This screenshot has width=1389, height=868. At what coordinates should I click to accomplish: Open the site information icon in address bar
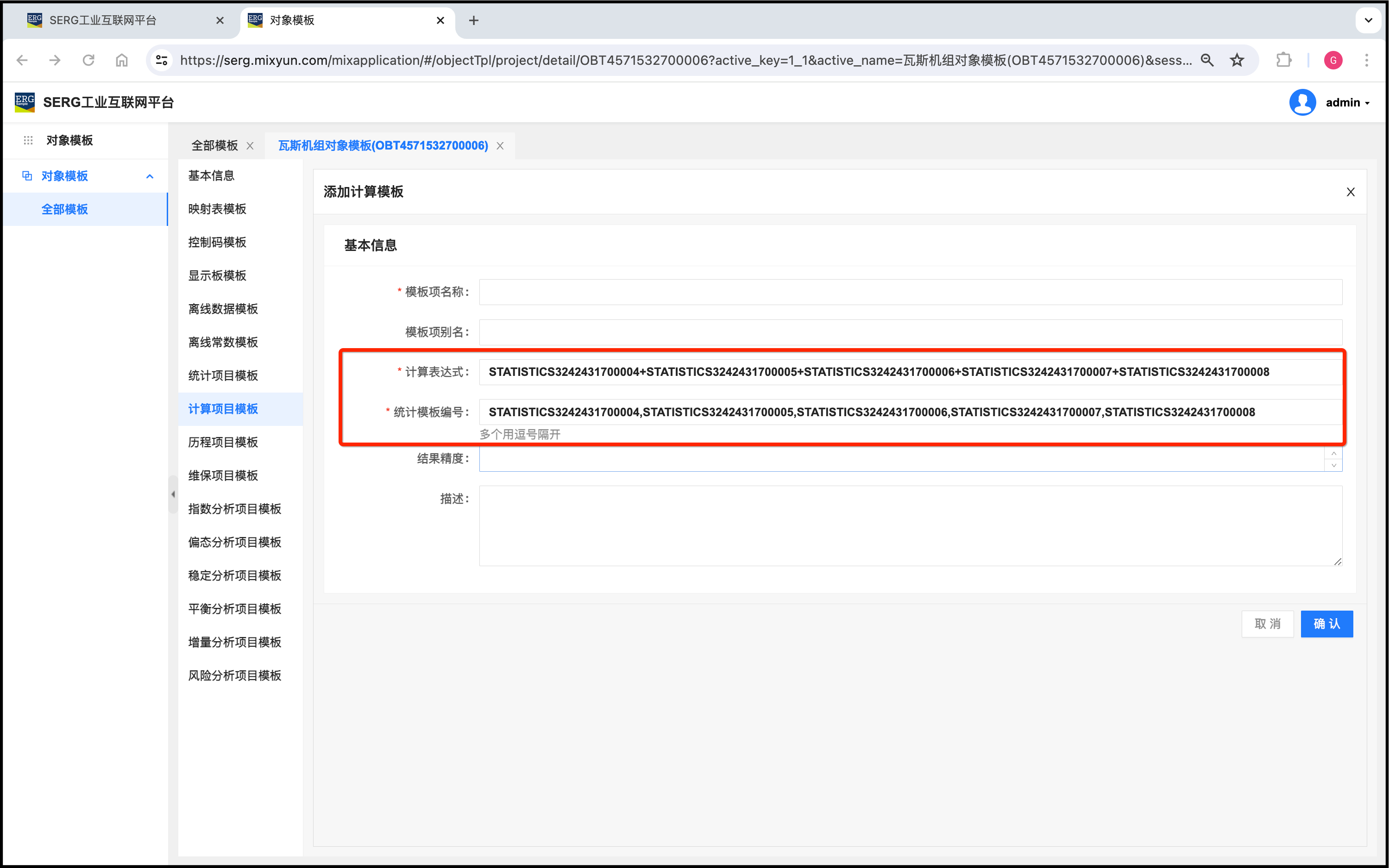[162, 60]
